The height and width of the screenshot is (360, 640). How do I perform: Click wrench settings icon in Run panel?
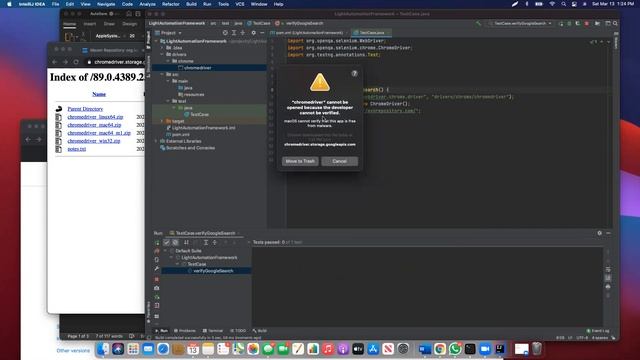[x=157, y=269]
